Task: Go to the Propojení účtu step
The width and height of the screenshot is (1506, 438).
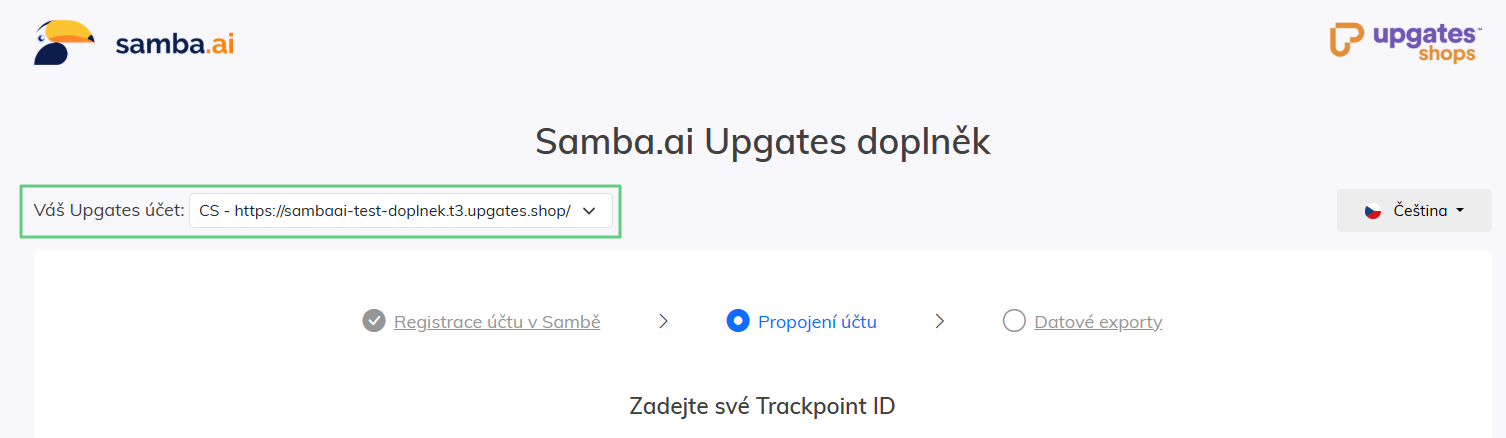Action: 817,322
